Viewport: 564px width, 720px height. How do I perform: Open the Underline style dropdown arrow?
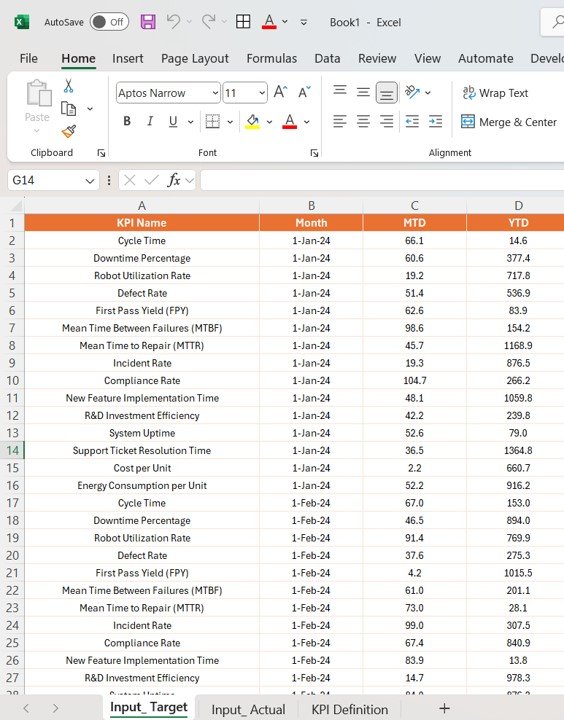(x=190, y=122)
